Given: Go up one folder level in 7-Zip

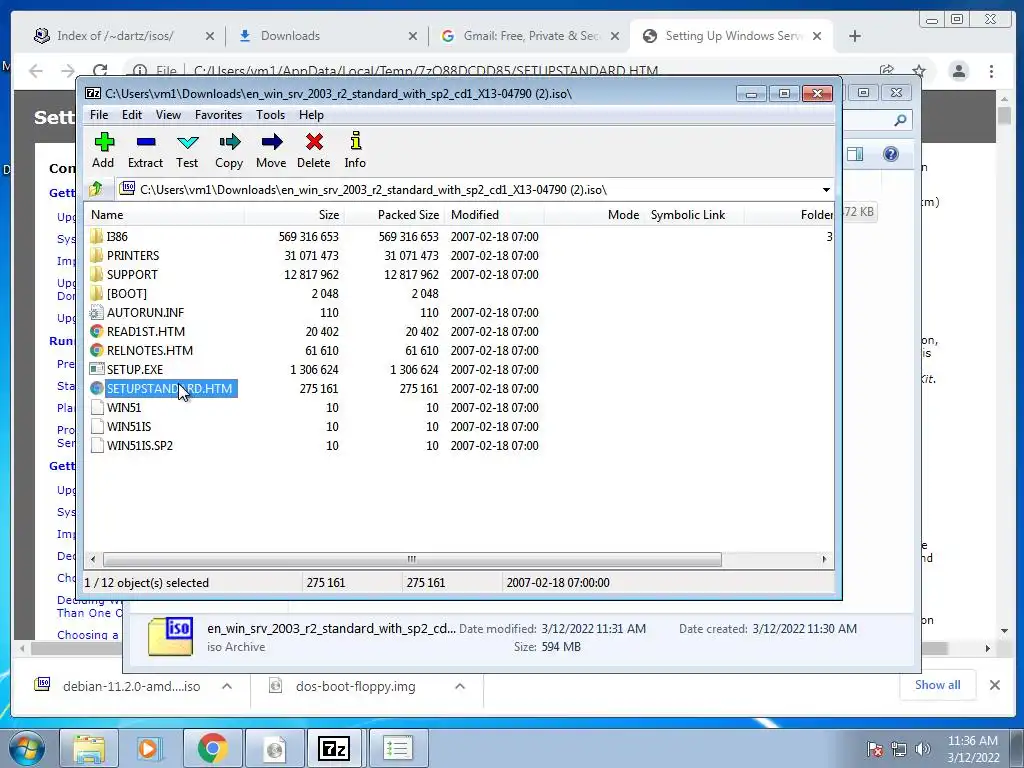Looking at the screenshot, I should click(96, 189).
